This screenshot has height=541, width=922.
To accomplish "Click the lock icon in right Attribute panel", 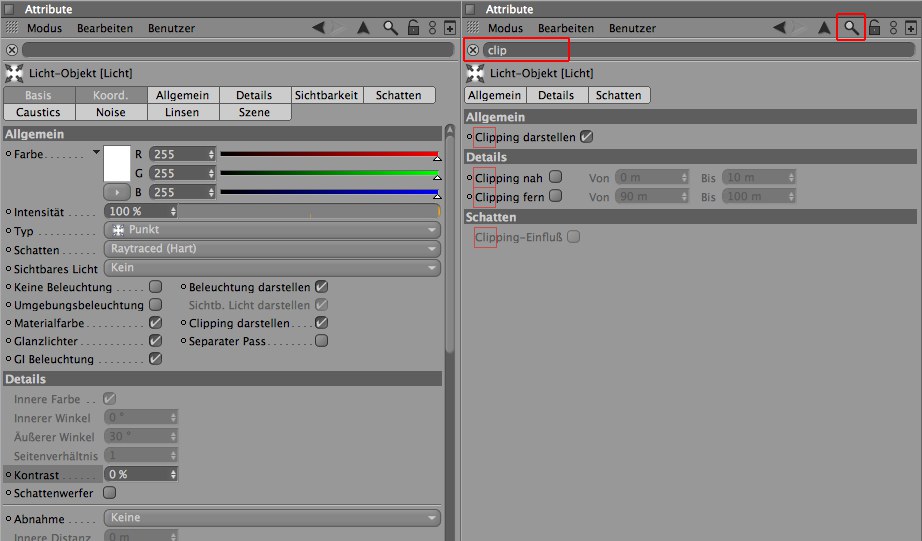I will tap(873, 28).
